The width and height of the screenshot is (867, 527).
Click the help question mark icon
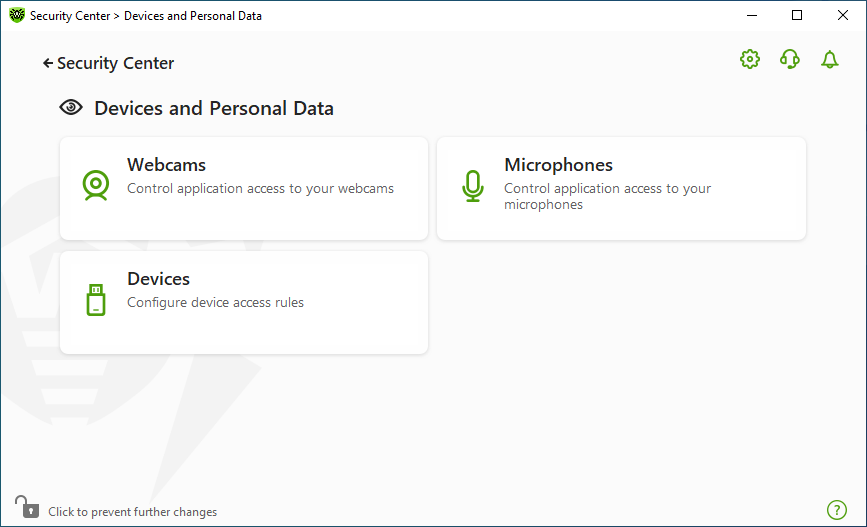point(837,510)
